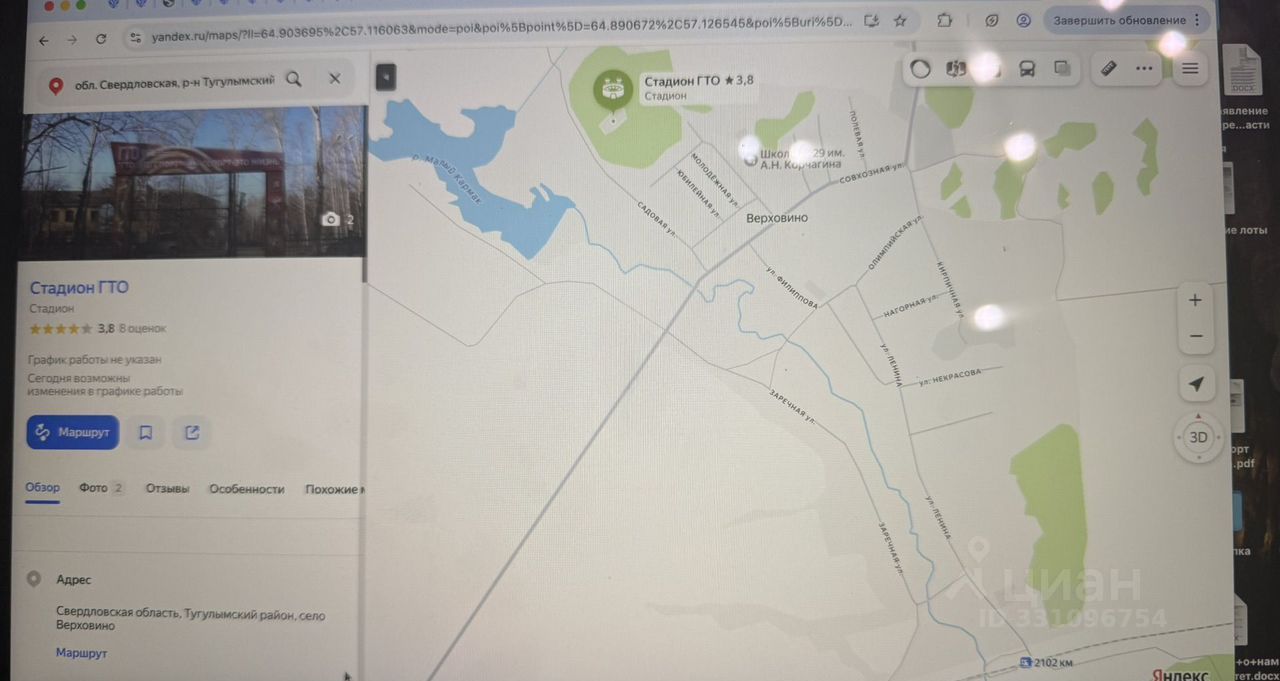Toggle the 3D view mode
This screenshot has height=681, width=1280.
point(1198,437)
